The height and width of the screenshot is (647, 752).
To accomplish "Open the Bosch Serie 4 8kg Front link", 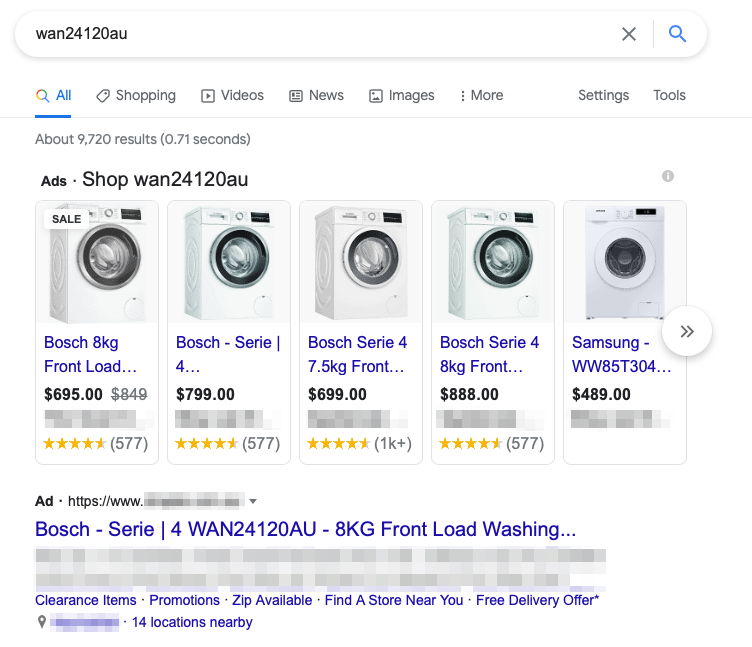I will pos(490,354).
